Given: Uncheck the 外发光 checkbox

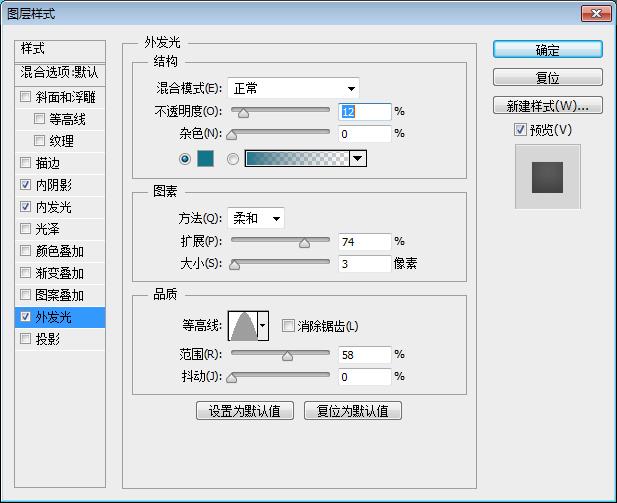Looking at the screenshot, I should (25, 316).
